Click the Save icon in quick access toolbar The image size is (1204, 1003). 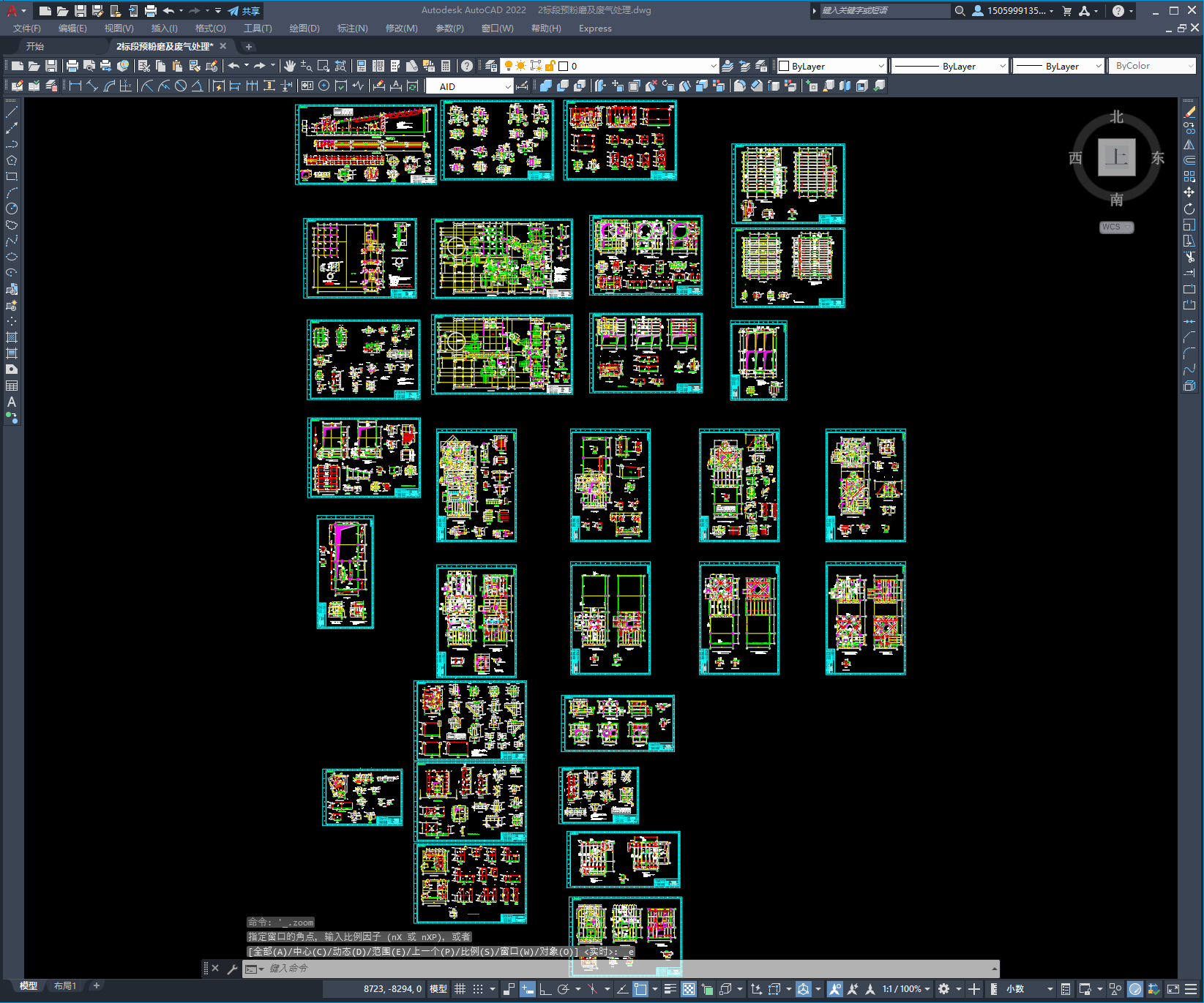point(80,11)
